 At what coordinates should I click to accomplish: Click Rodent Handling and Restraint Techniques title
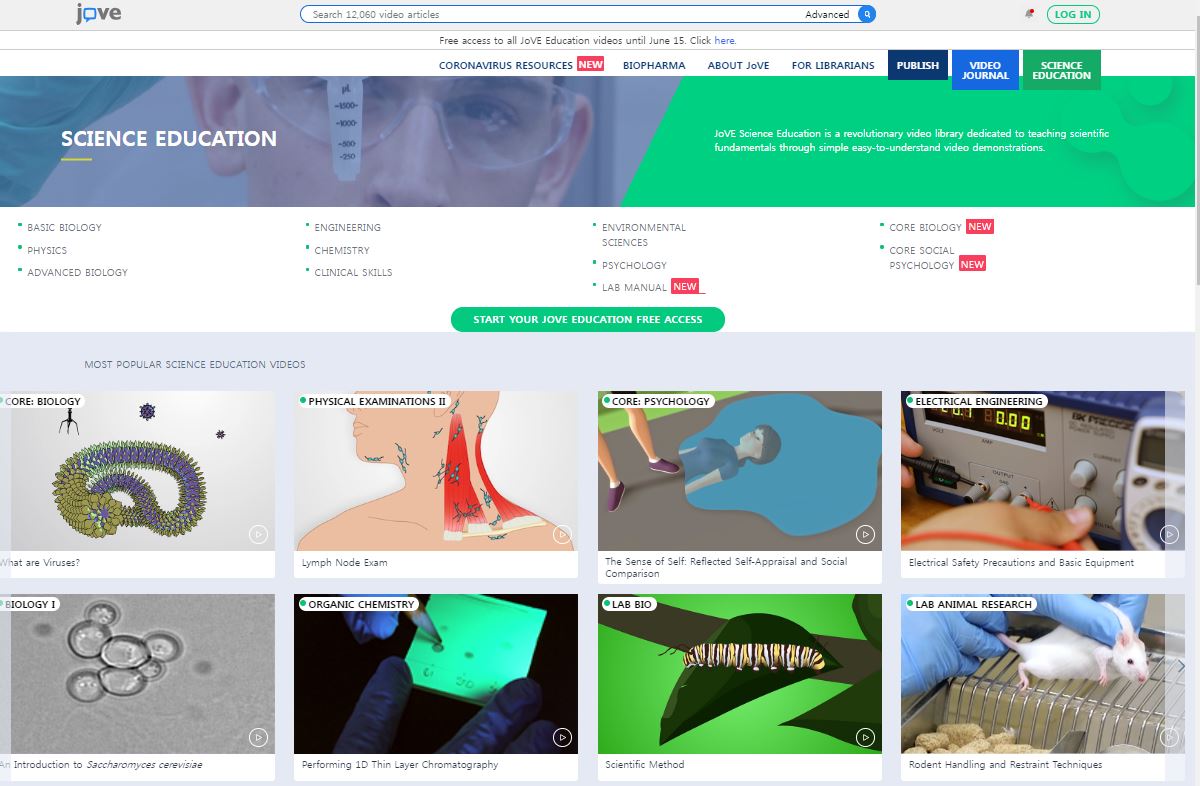(1005, 764)
